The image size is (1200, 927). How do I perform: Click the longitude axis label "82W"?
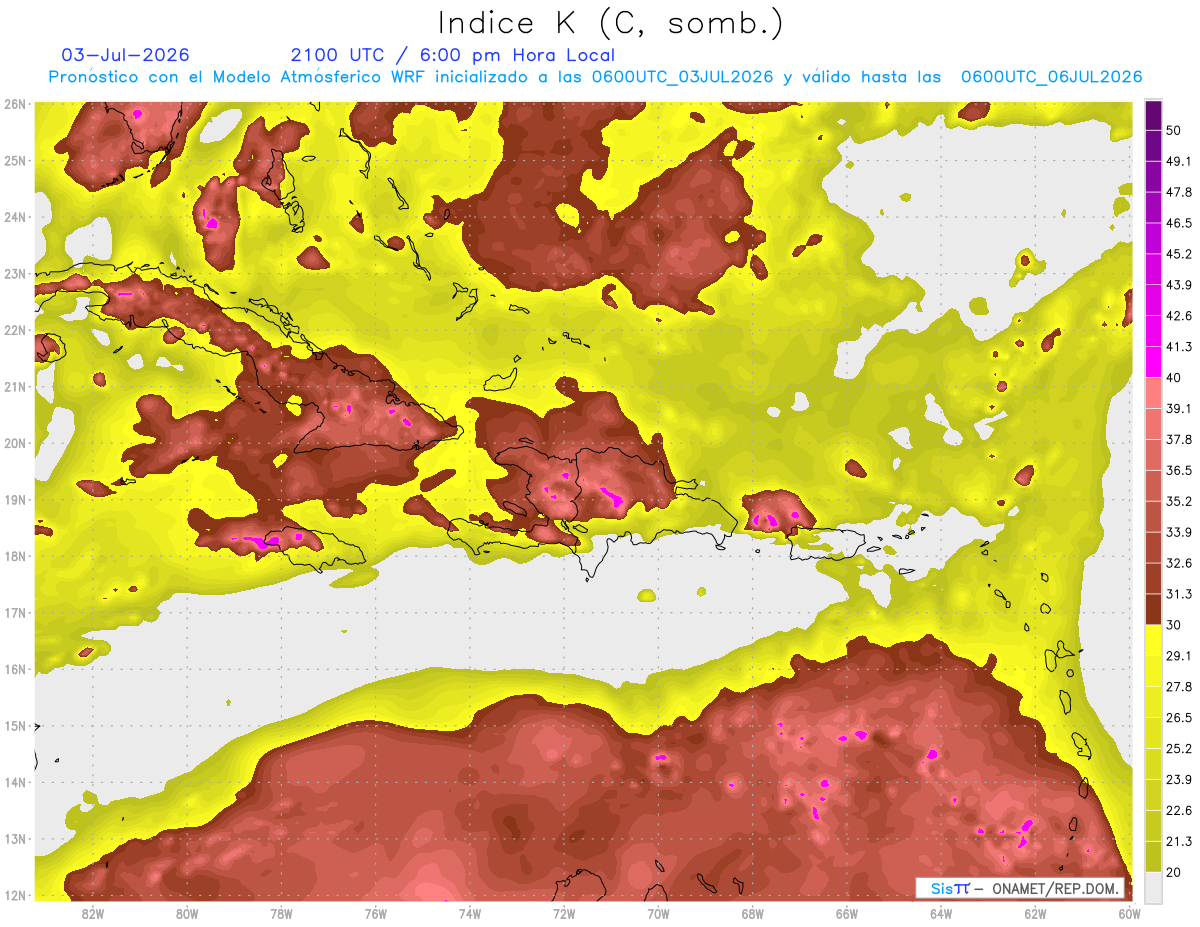93,914
